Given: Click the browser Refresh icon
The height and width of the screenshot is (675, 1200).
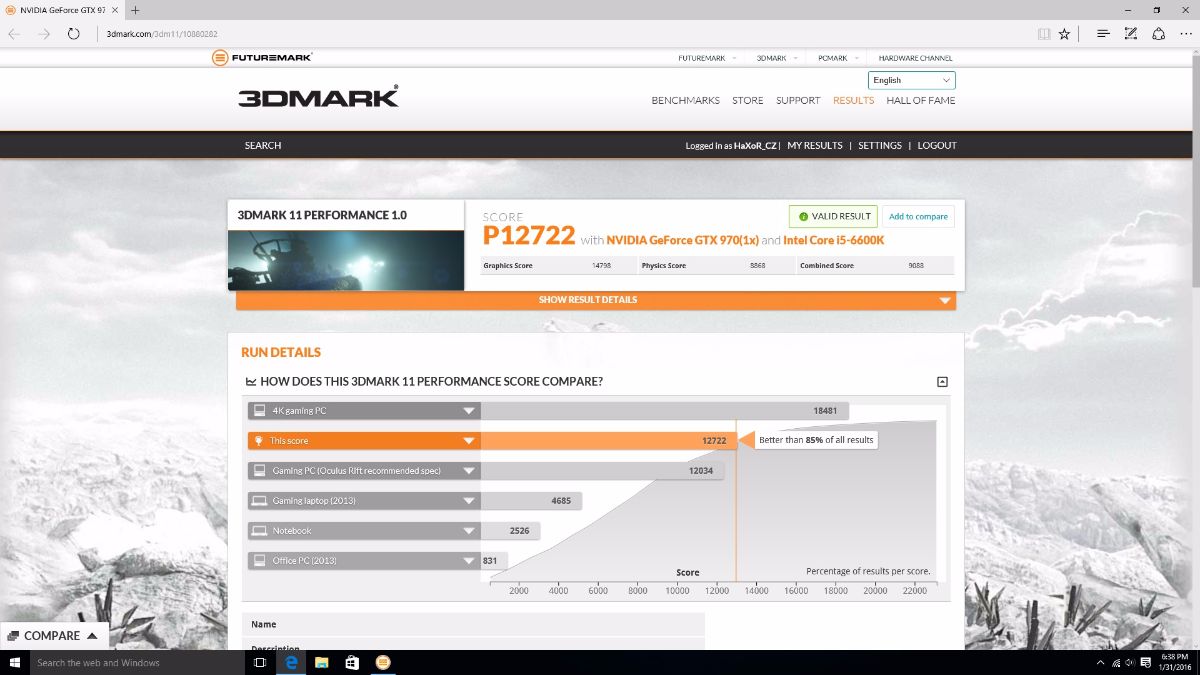Looking at the screenshot, I should coord(73,33).
